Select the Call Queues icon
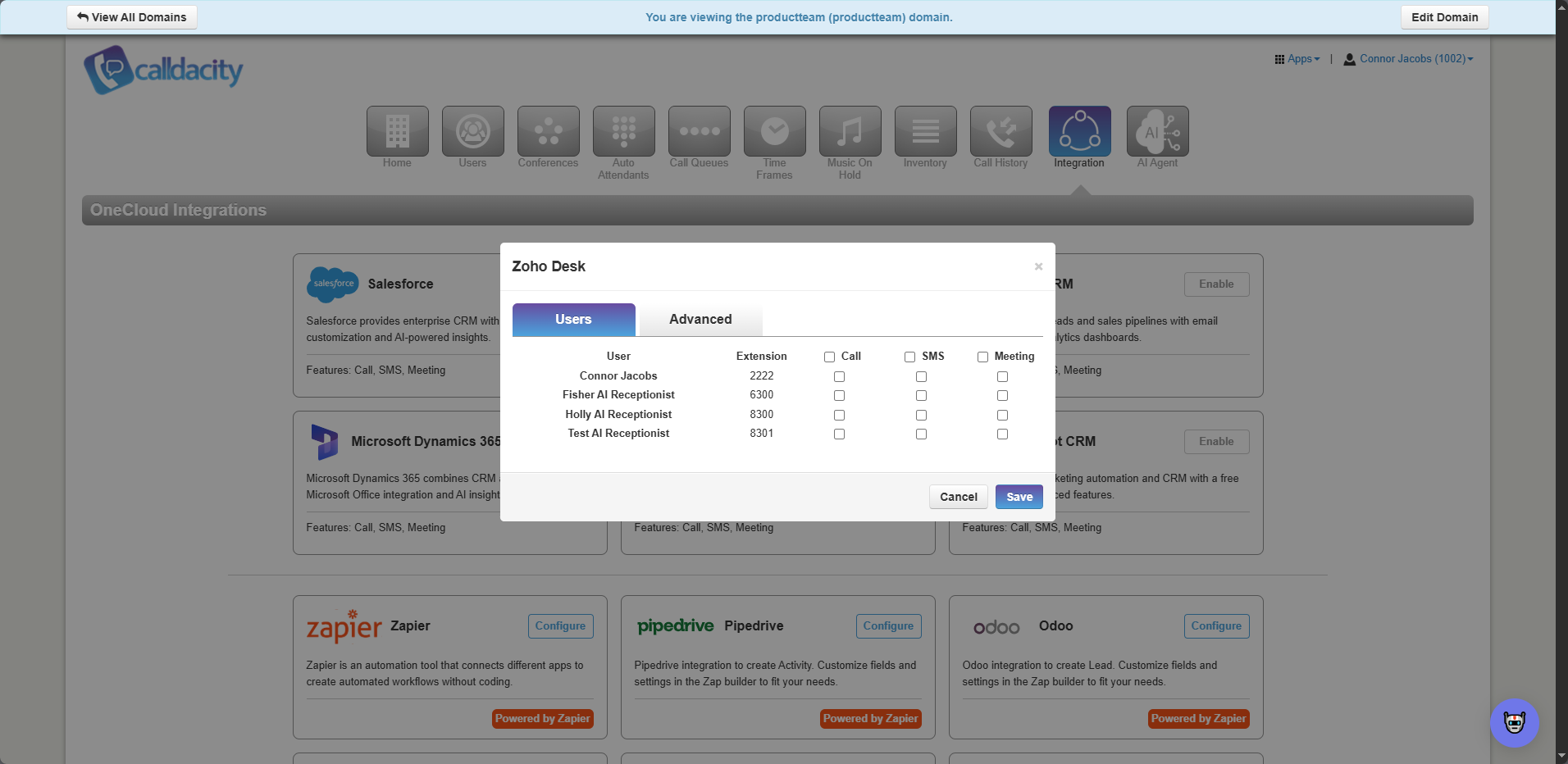 (699, 131)
